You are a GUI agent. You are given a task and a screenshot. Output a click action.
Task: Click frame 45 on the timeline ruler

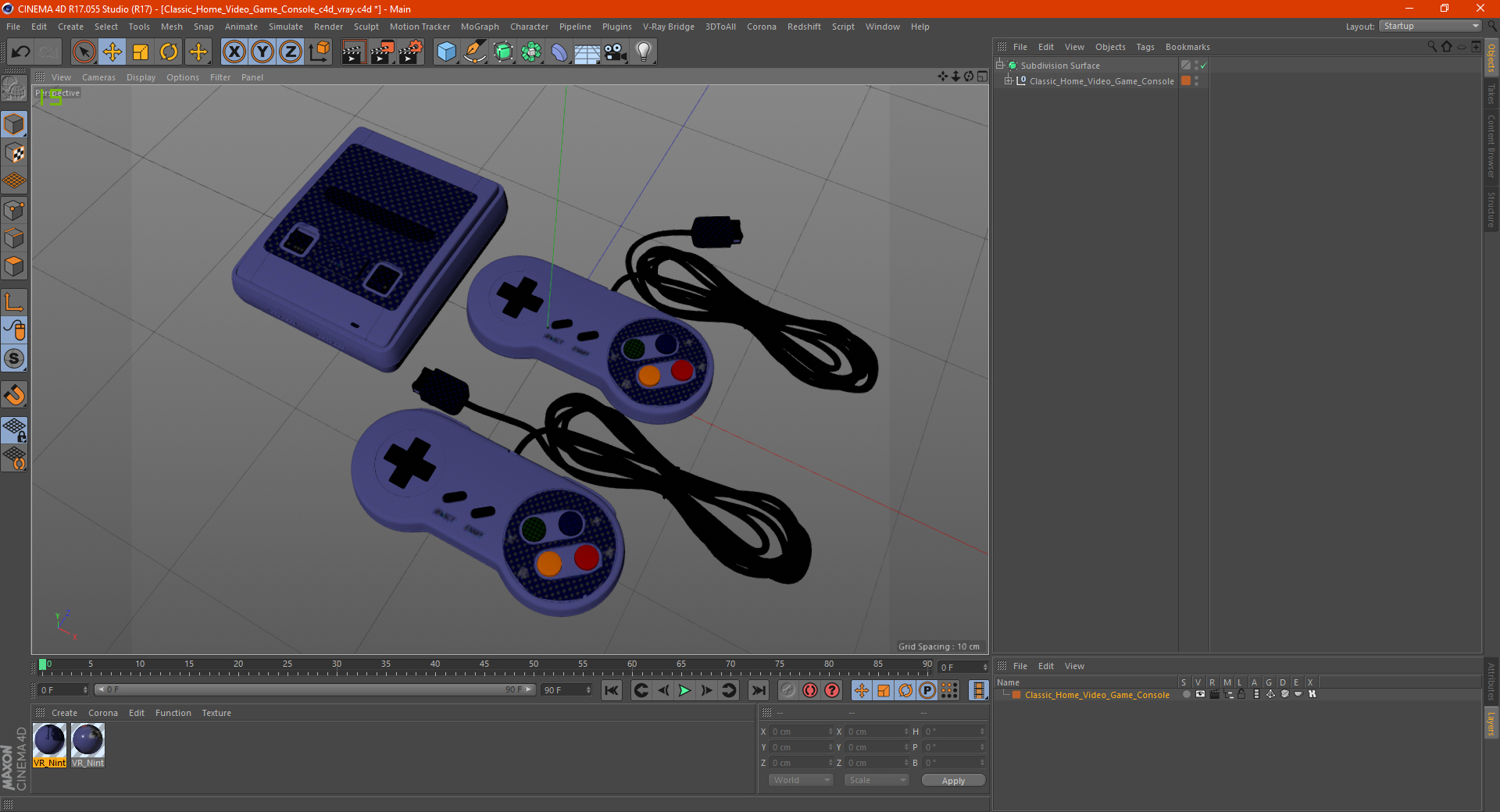[x=484, y=665]
